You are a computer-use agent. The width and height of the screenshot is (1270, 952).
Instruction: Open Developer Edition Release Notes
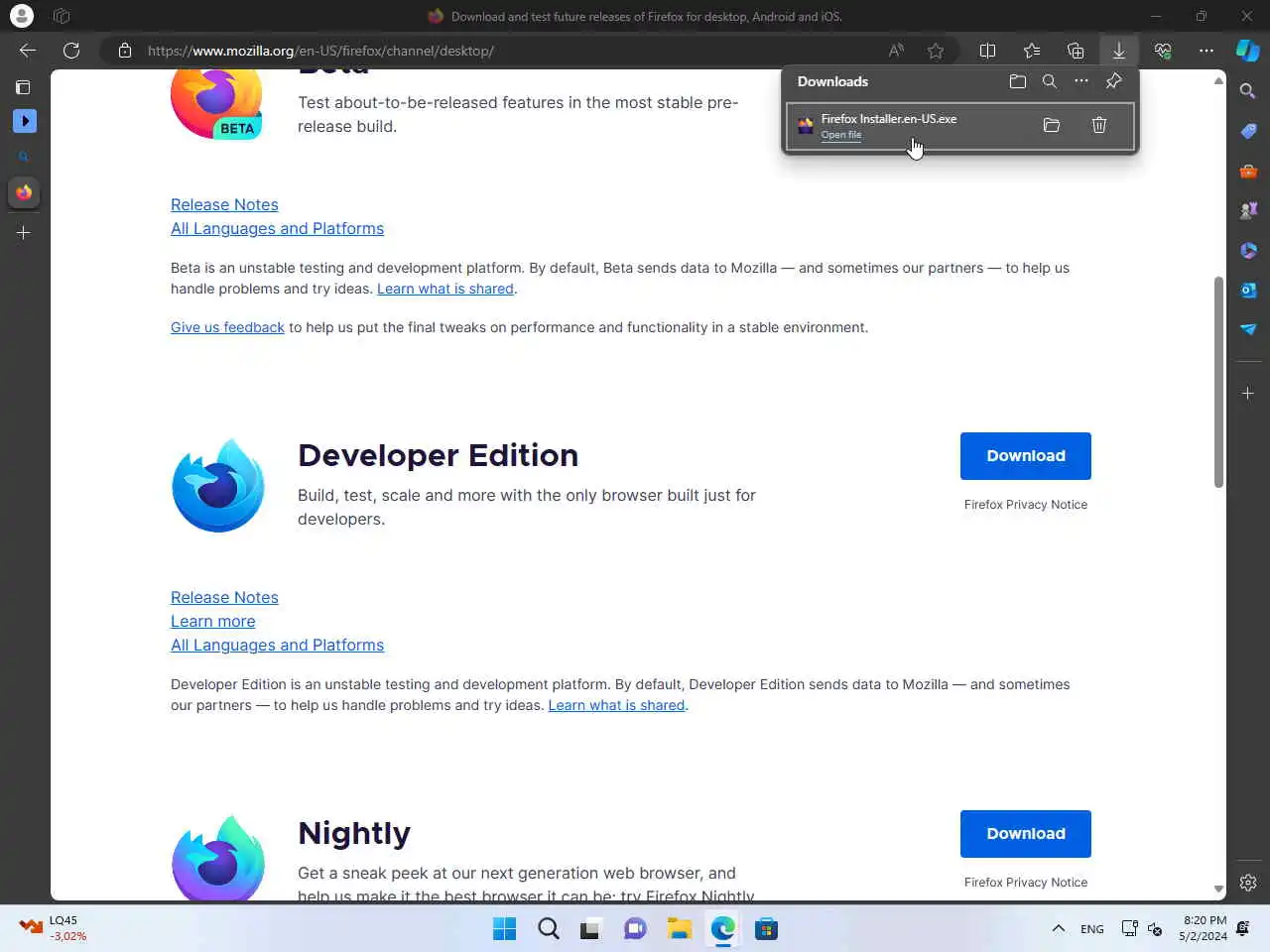(x=224, y=597)
